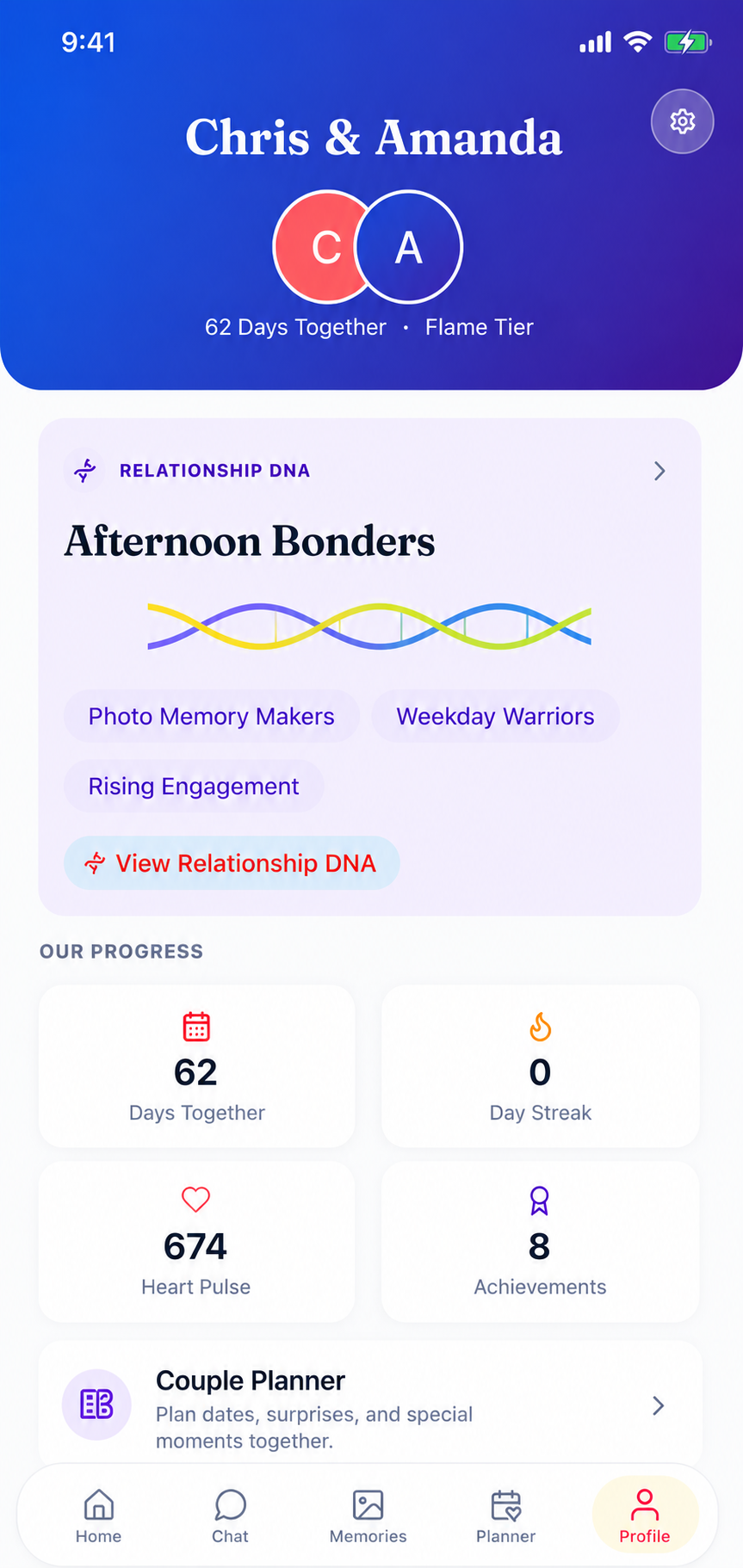The height and width of the screenshot is (1568, 743).
Task: Tap the Couple Planner book icon
Action: click(x=96, y=1404)
